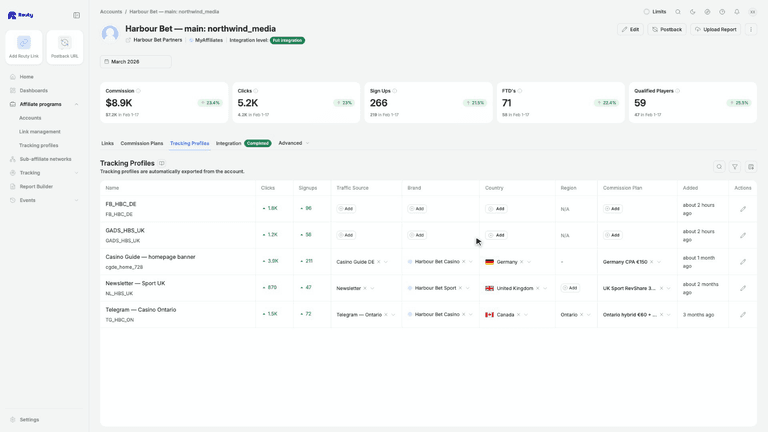
Task: Edit Casino Guide row pencil icon
Action: point(743,262)
